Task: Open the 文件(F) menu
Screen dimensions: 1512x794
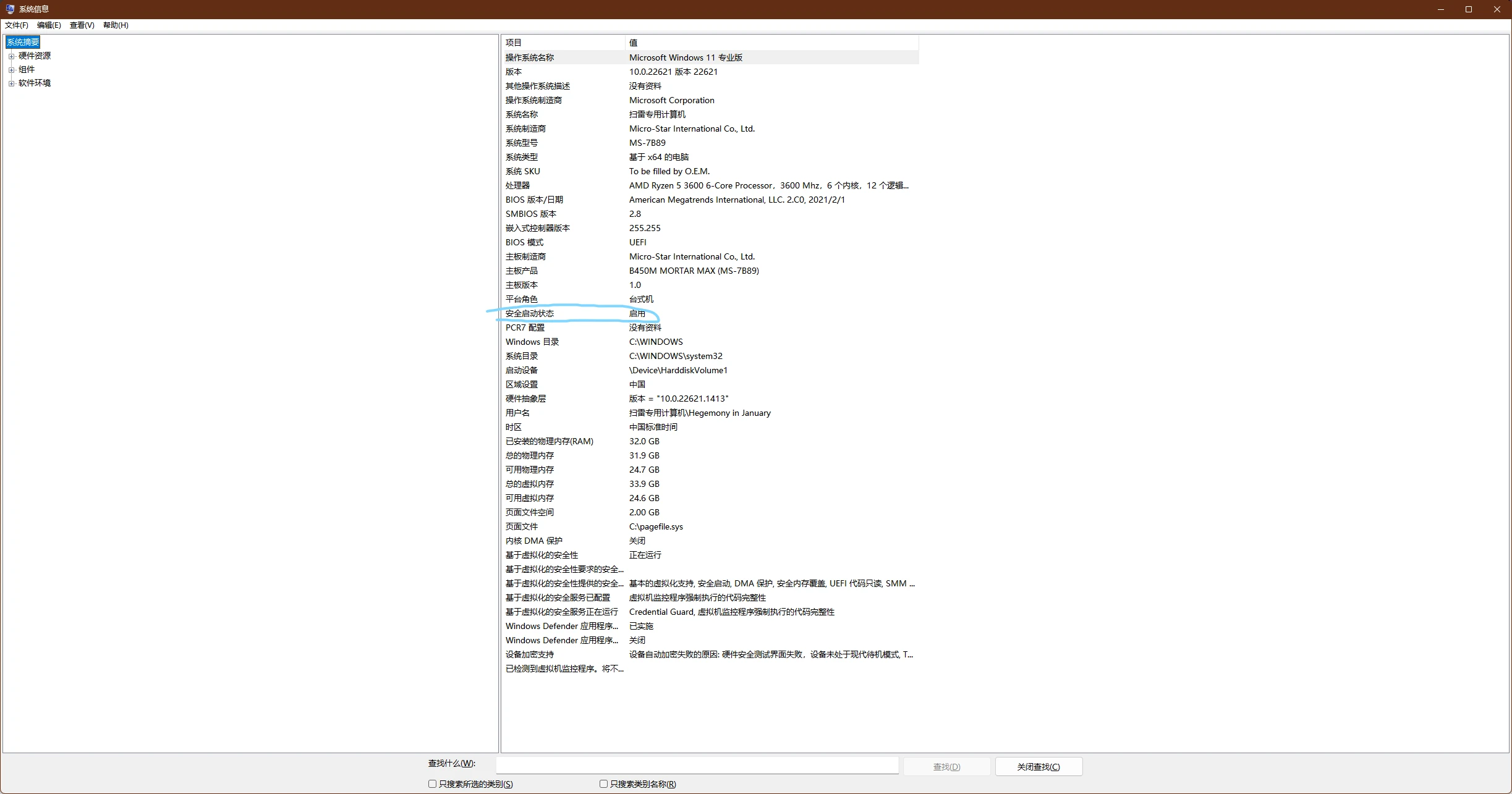Action: click(x=17, y=25)
